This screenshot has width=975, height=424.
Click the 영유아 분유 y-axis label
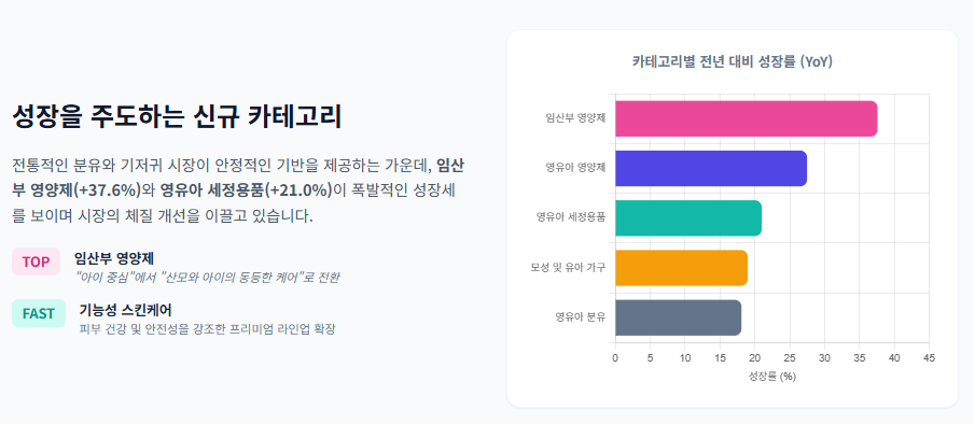tap(580, 317)
